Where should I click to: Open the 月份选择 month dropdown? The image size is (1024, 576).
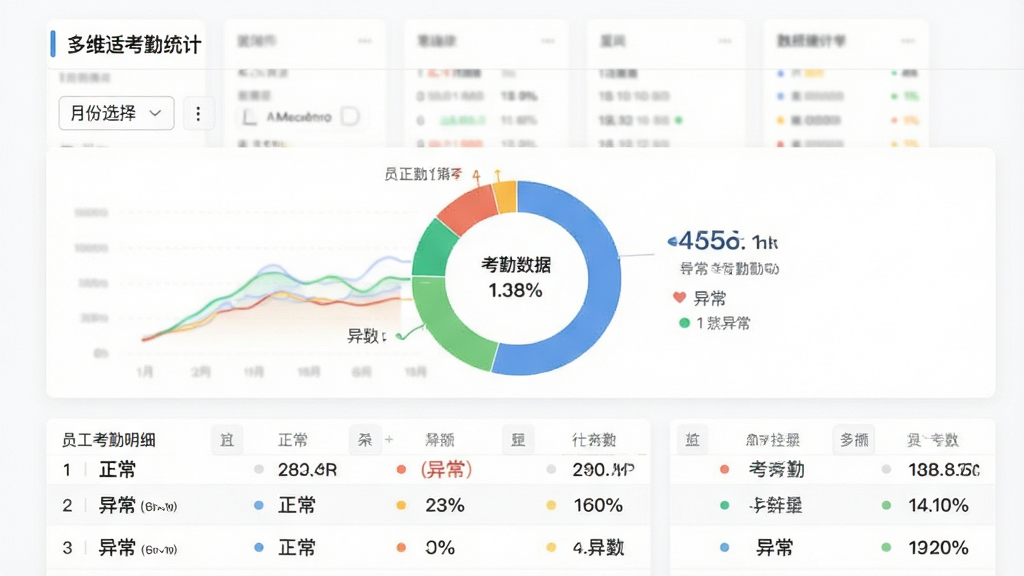(x=116, y=113)
